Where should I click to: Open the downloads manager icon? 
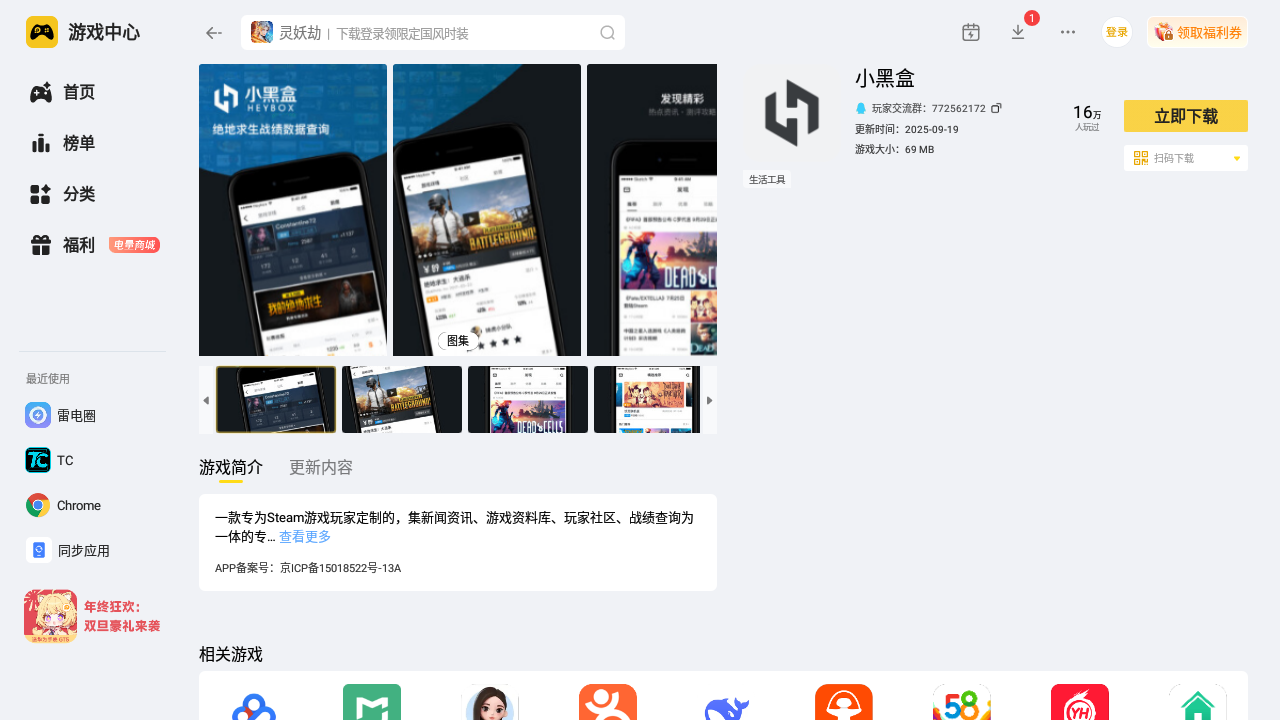pyautogui.click(x=1018, y=32)
